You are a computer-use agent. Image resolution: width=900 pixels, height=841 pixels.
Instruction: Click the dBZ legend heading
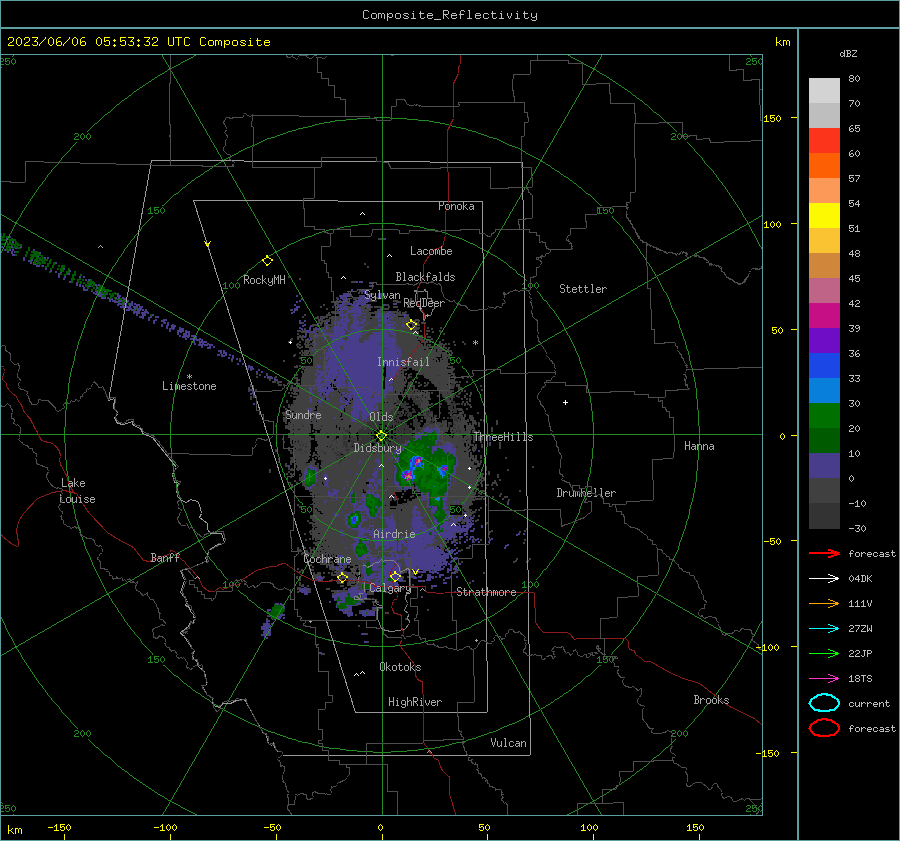click(848, 54)
